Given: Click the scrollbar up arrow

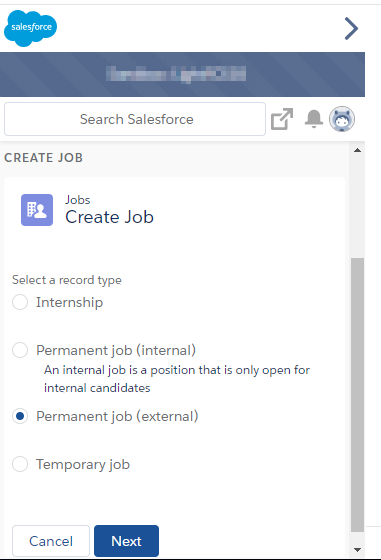Looking at the screenshot, I should tap(357, 150).
